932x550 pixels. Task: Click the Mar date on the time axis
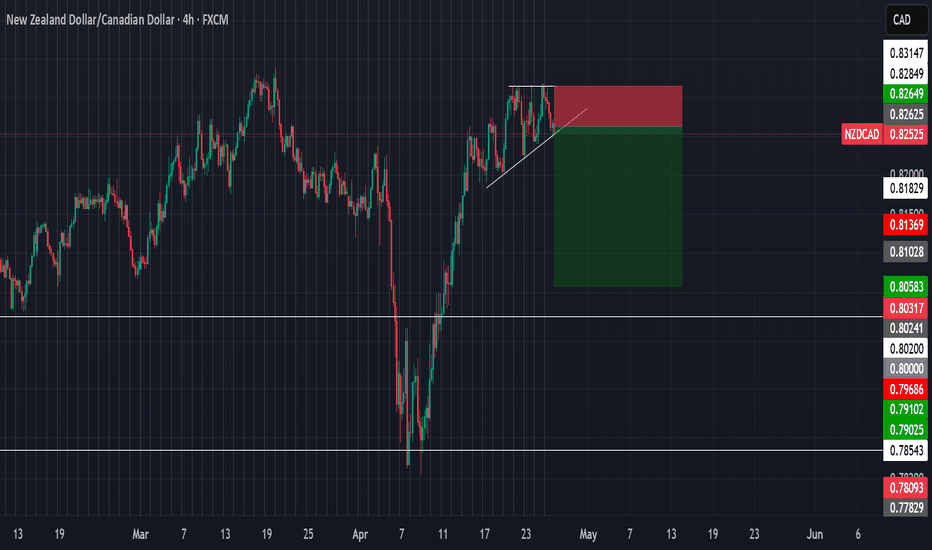pos(140,534)
